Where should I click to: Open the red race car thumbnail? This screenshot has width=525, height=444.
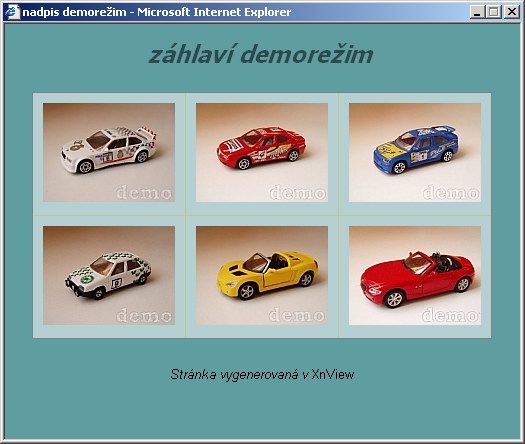click(262, 152)
